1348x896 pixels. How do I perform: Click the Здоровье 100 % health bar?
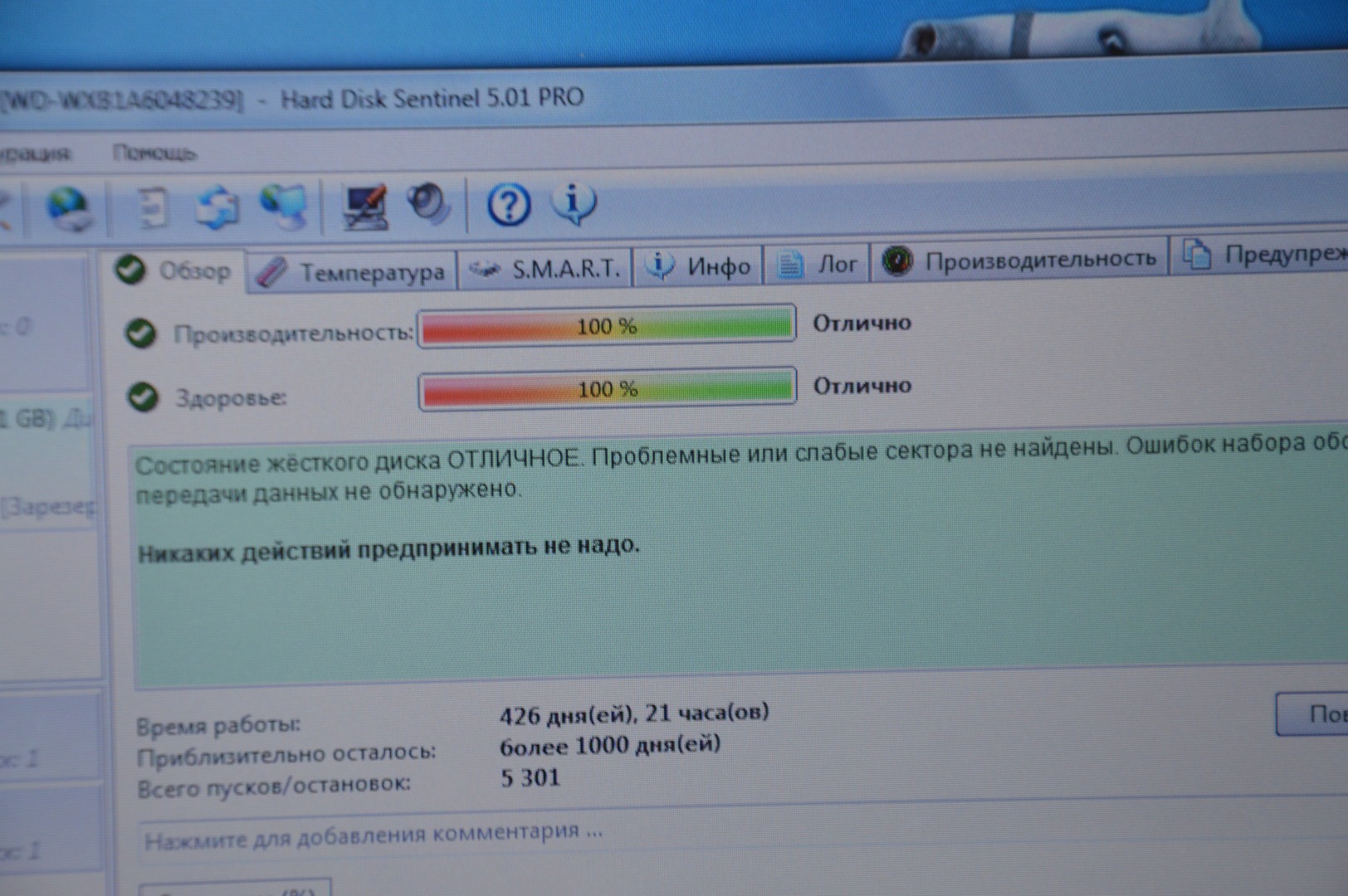pos(607,388)
